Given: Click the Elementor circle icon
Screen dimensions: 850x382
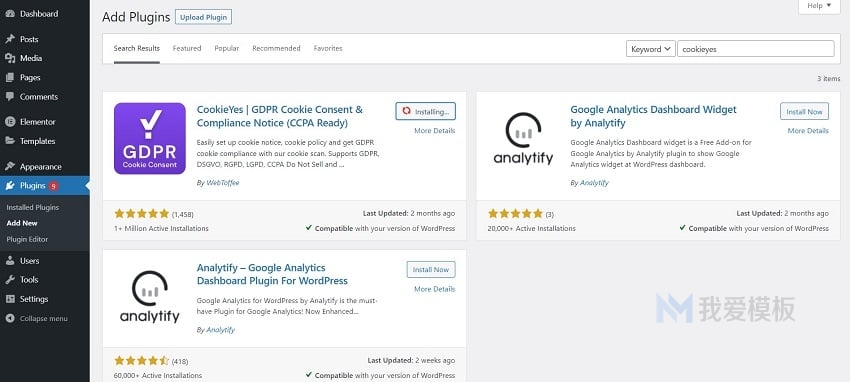Looking at the screenshot, I should tap(10, 122).
